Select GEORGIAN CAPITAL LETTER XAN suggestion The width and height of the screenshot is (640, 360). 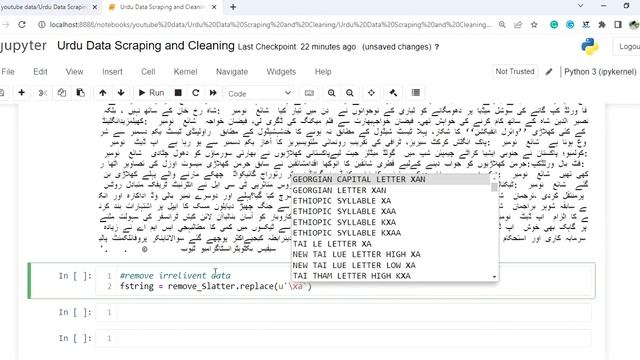[391, 179]
